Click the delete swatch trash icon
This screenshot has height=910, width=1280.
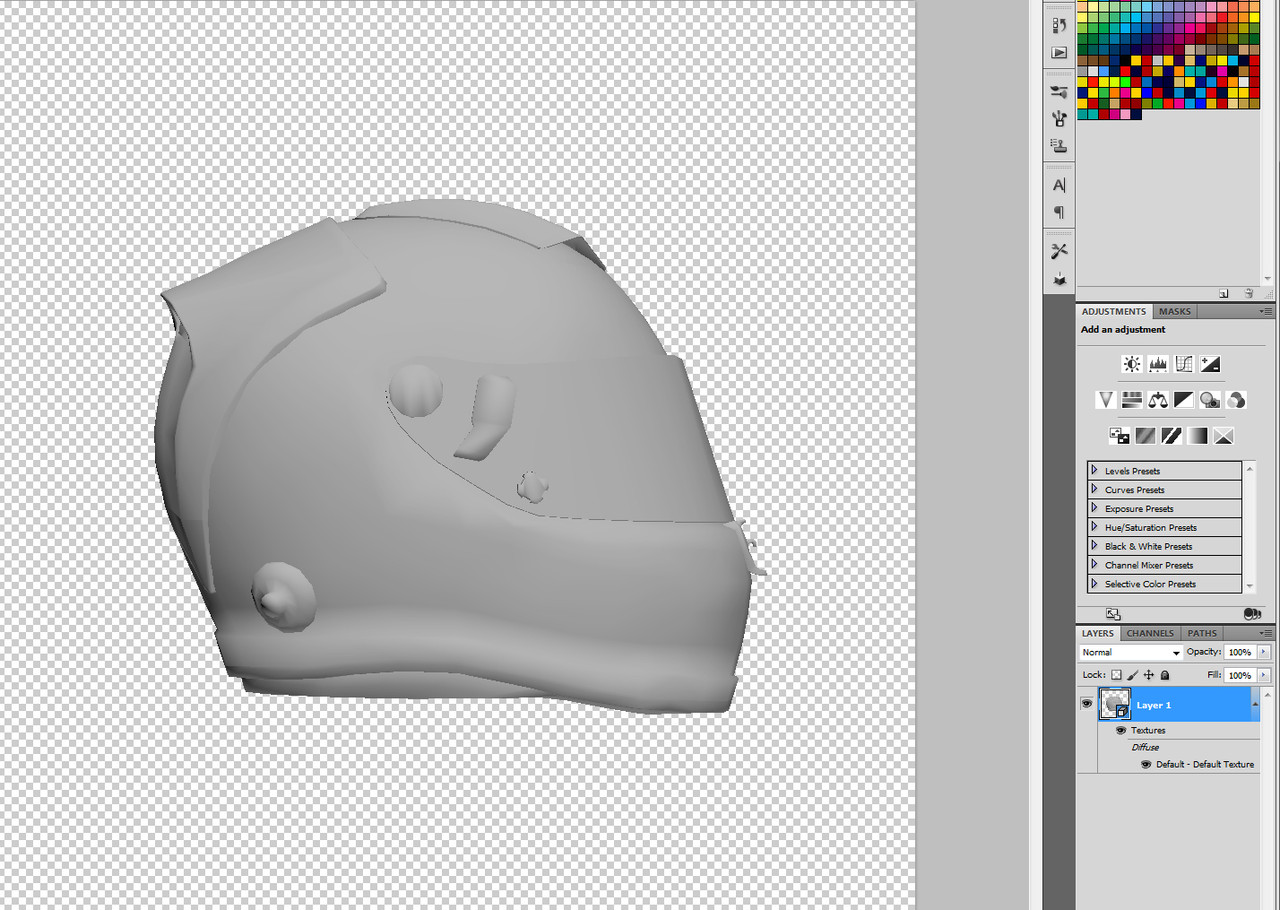click(1248, 294)
